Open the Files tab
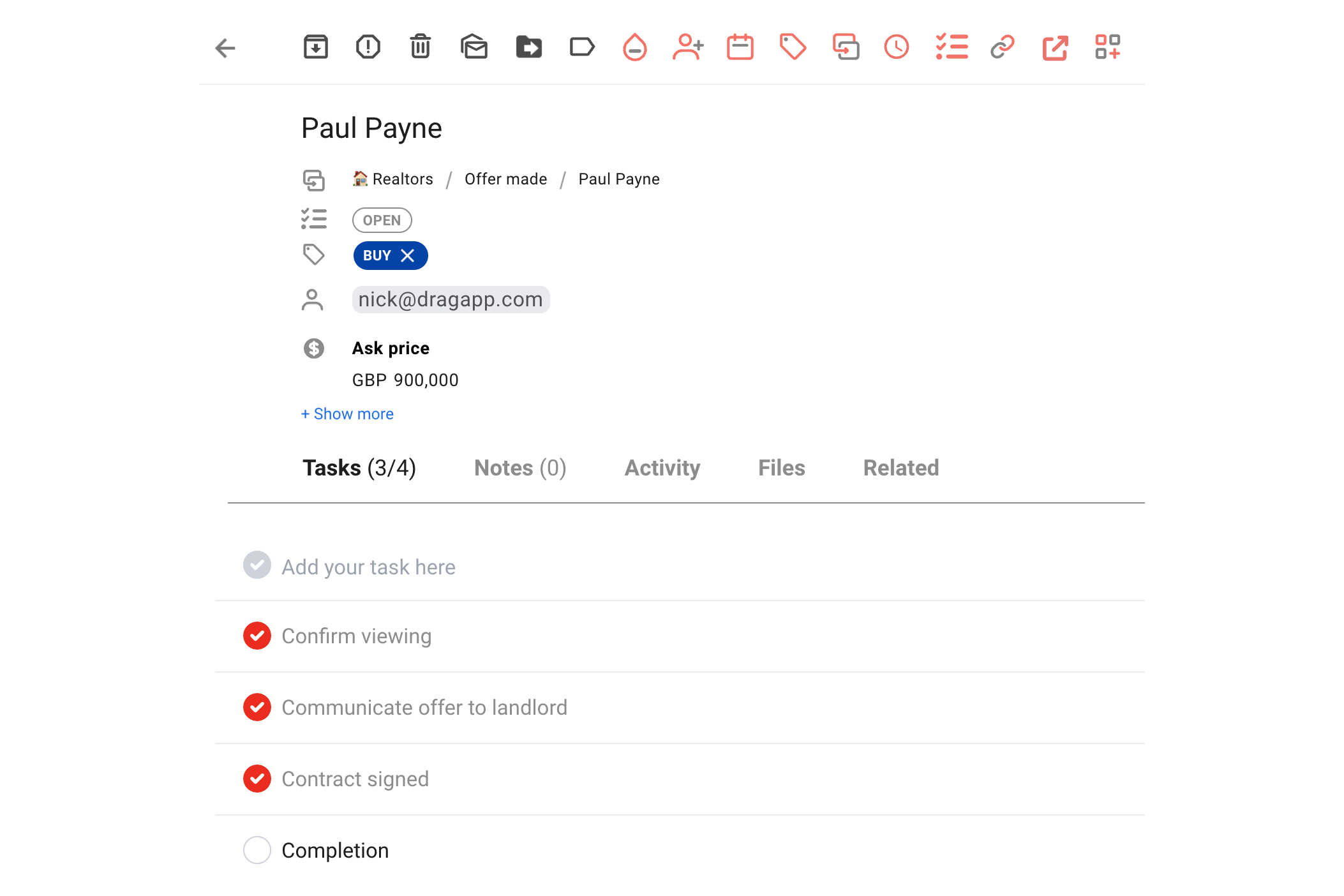The image size is (1344, 896). pyautogui.click(x=782, y=468)
